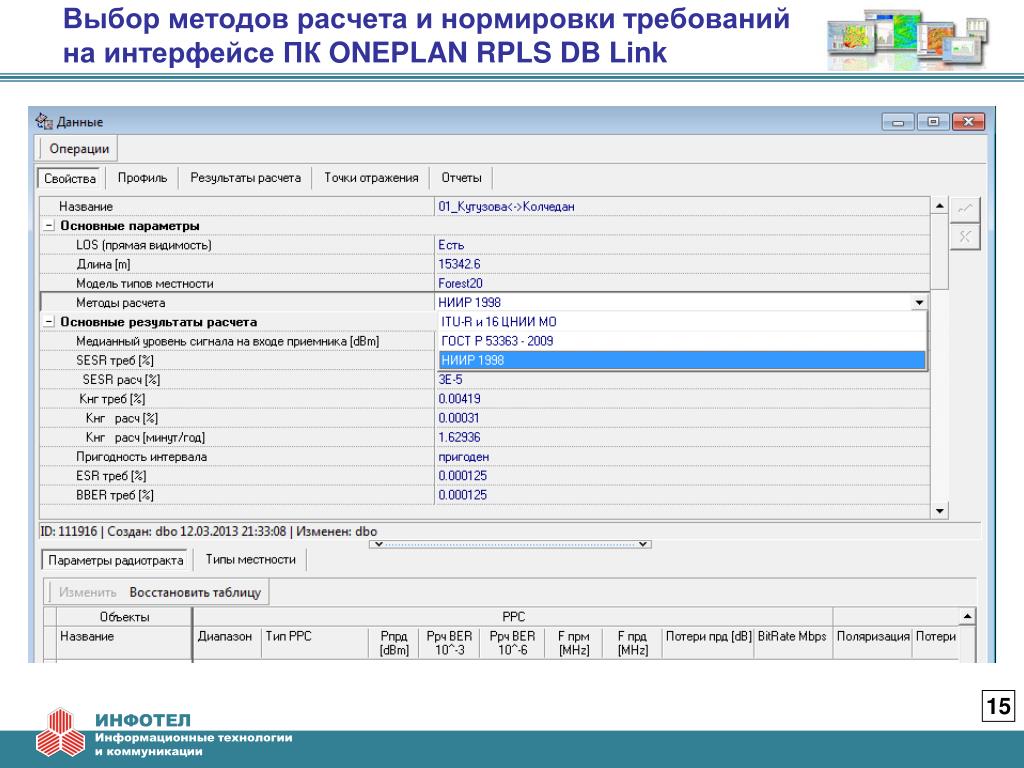Select highlighted НИИР 1998 list option

pyautogui.click(x=682, y=360)
